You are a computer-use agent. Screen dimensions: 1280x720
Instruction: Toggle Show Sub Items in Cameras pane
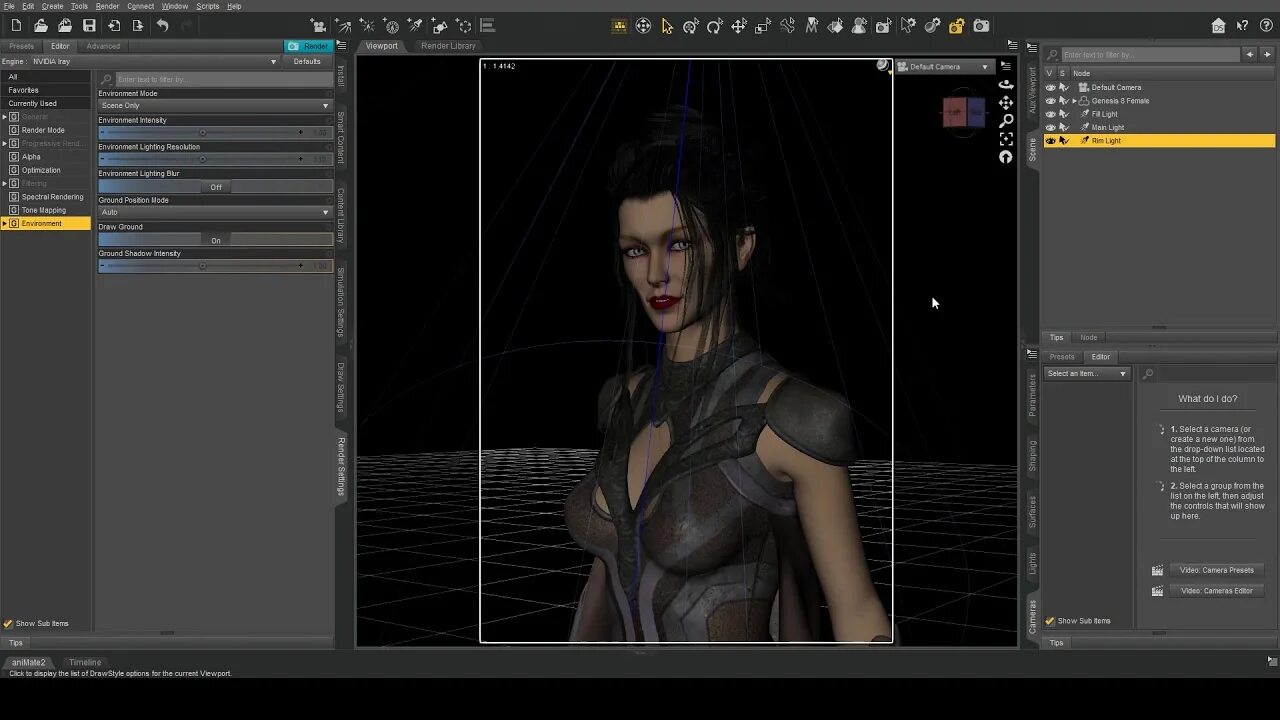pos(1050,621)
